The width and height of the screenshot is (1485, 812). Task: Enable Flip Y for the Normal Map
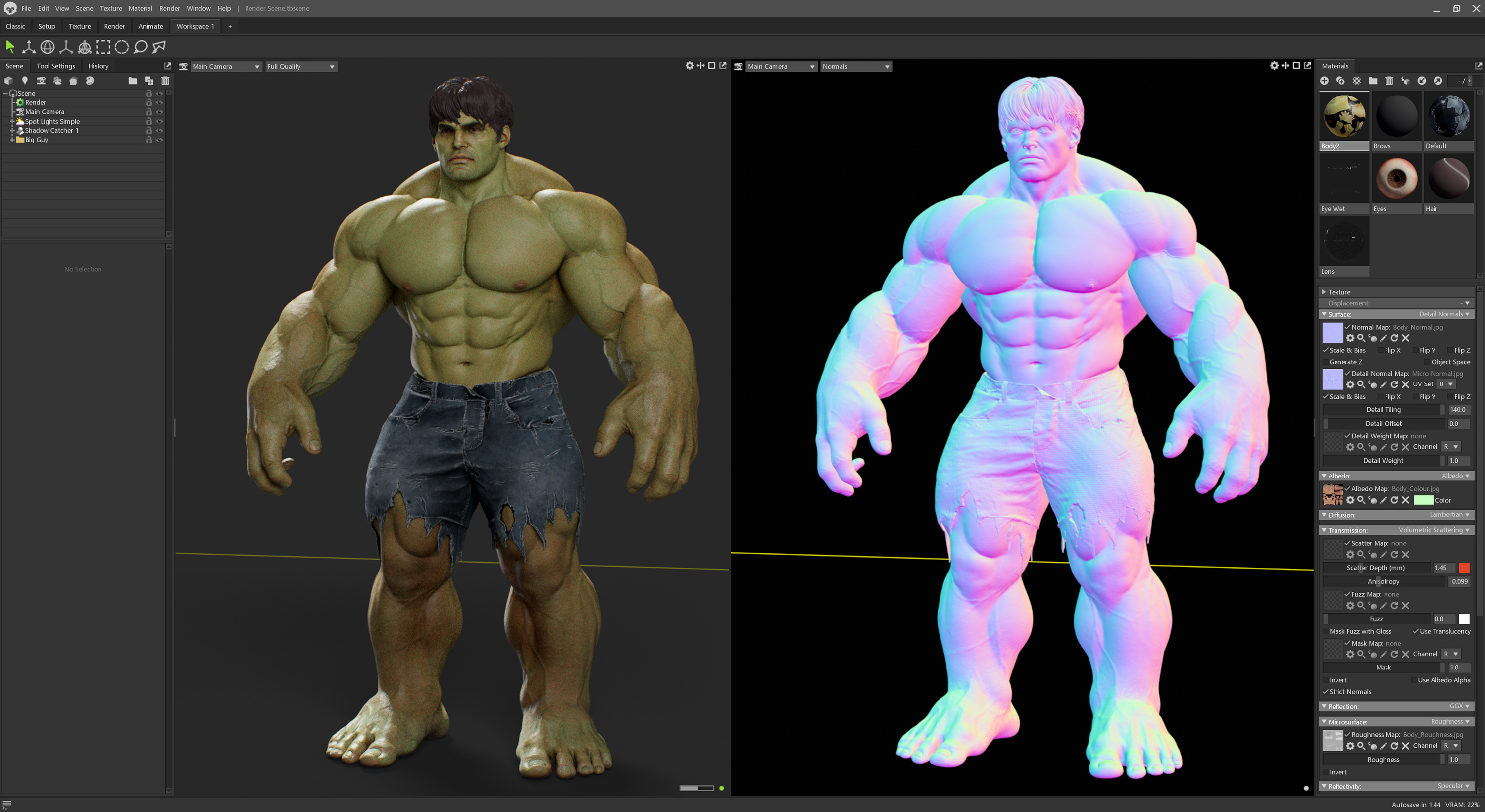click(1415, 350)
